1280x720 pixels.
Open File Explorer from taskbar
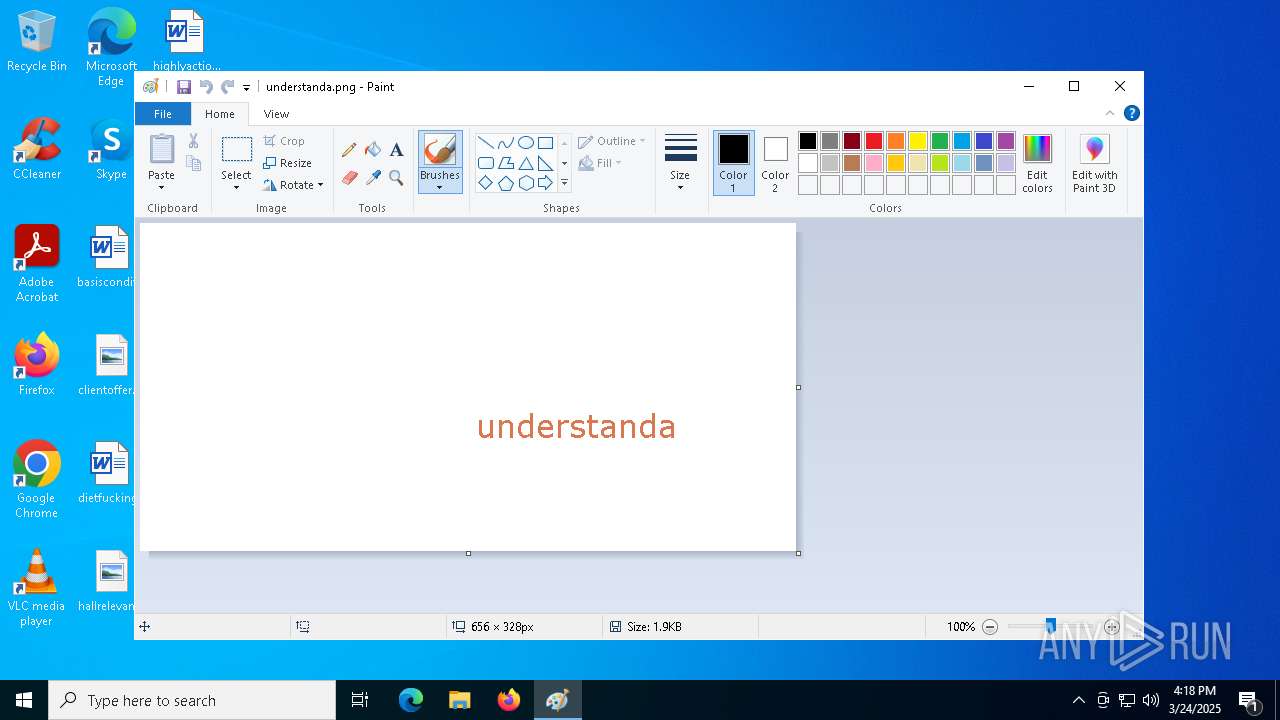460,700
